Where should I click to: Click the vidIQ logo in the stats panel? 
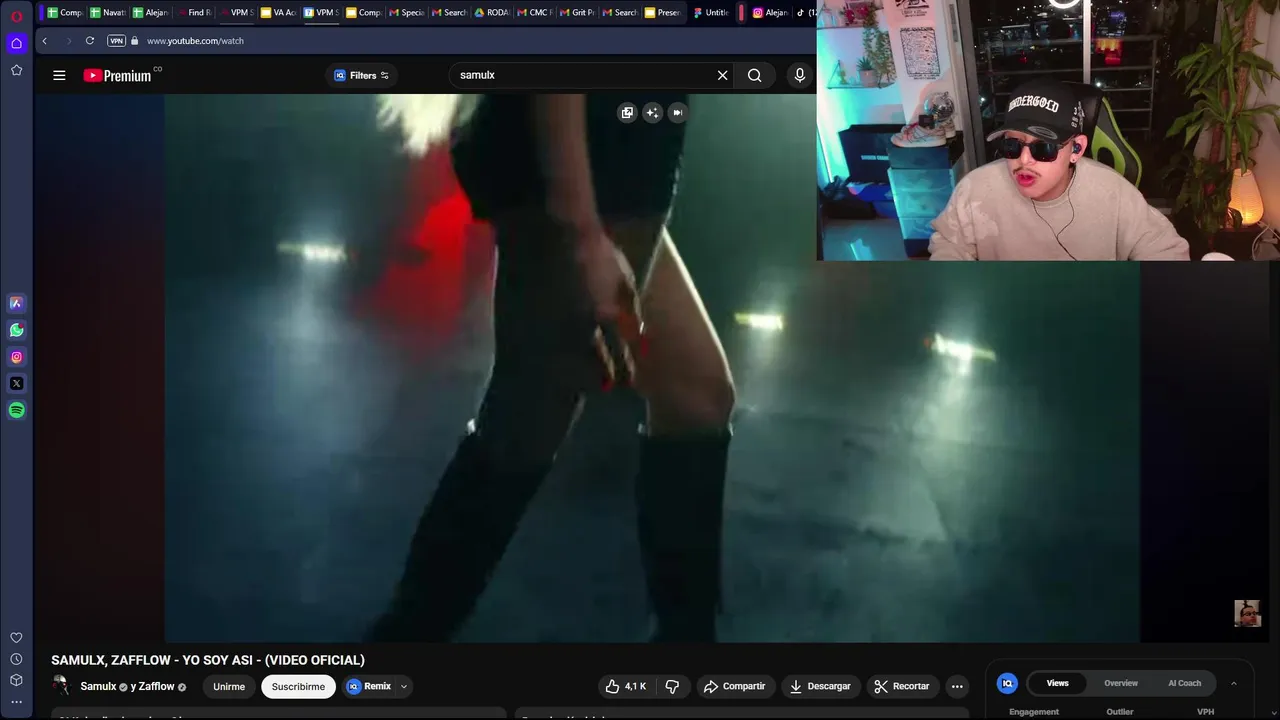1007,683
